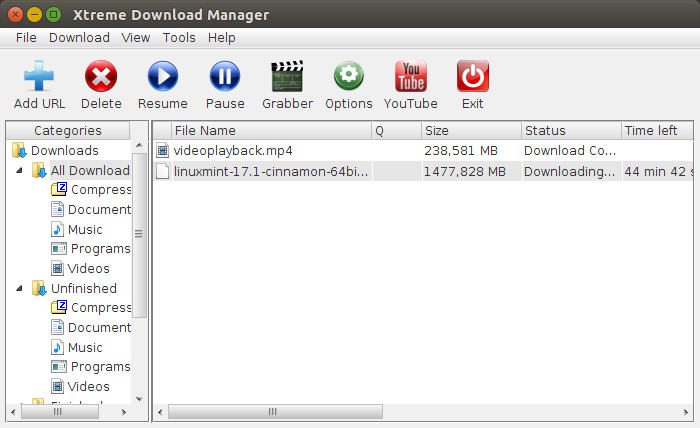The width and height of the screenshot is (700, 428).
Task: Select the Downloads root tree label
Action: tap(65, 150)
